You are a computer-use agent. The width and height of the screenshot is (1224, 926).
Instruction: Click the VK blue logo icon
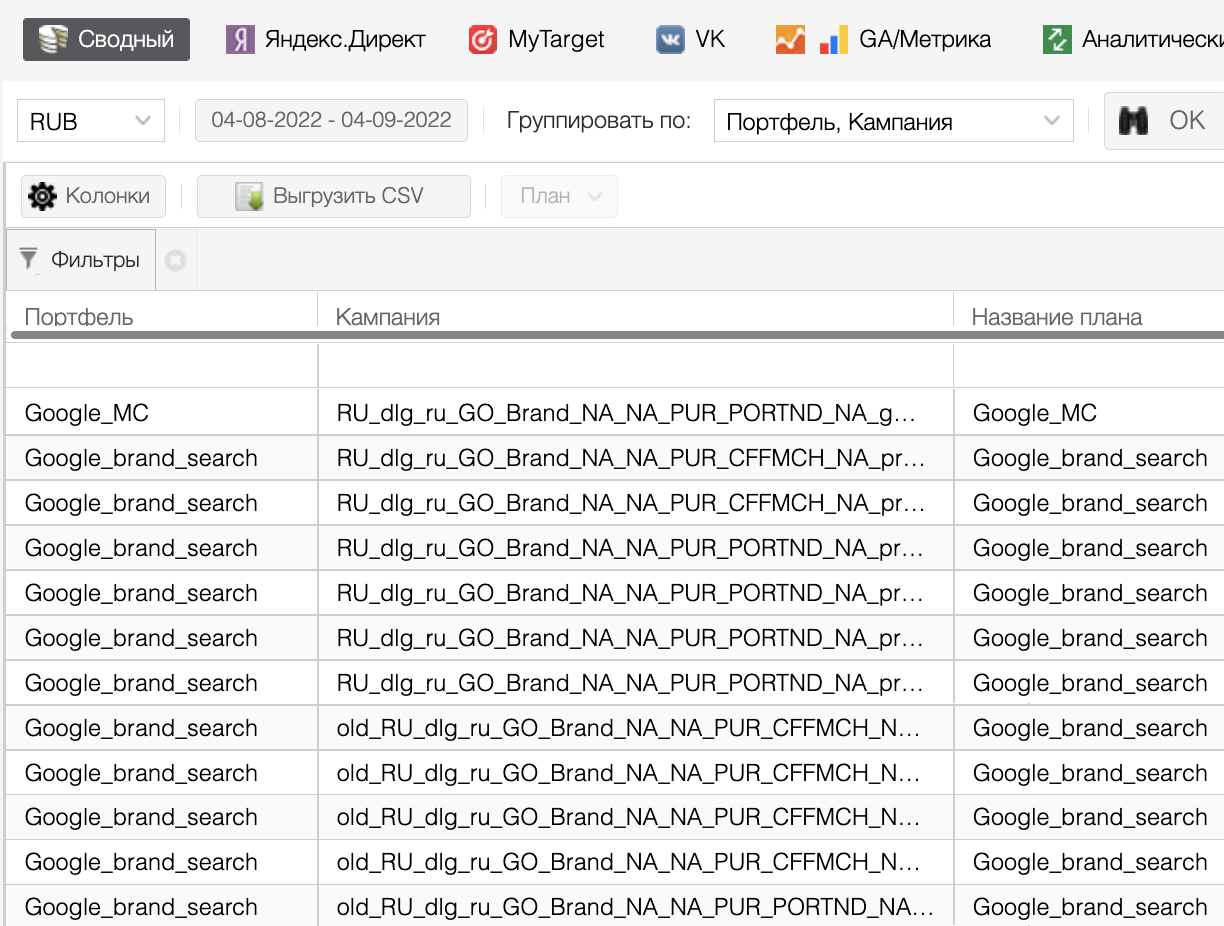point(670,40)
